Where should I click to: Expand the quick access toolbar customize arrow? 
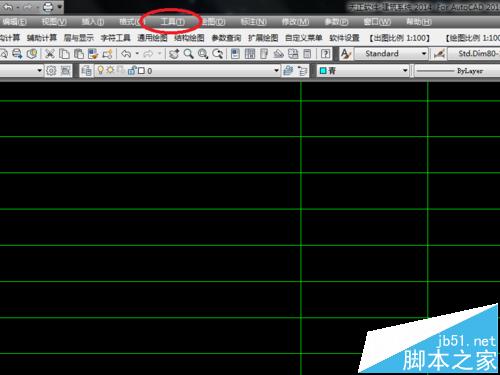pos(60,7)
